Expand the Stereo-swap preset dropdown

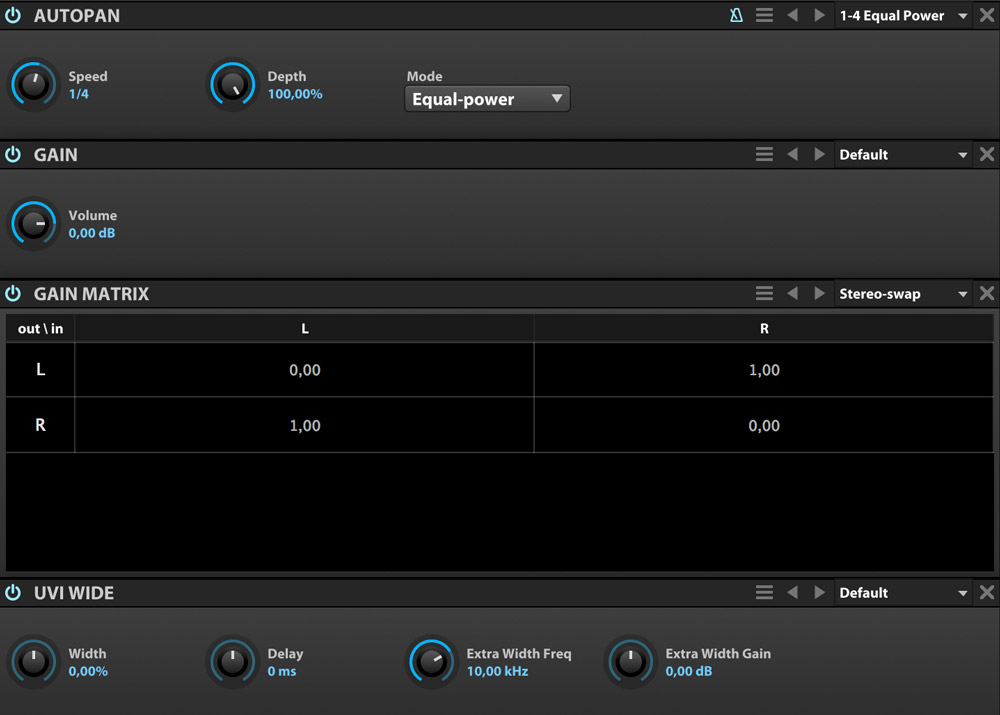pyautogui.click(x=904, y=293)
